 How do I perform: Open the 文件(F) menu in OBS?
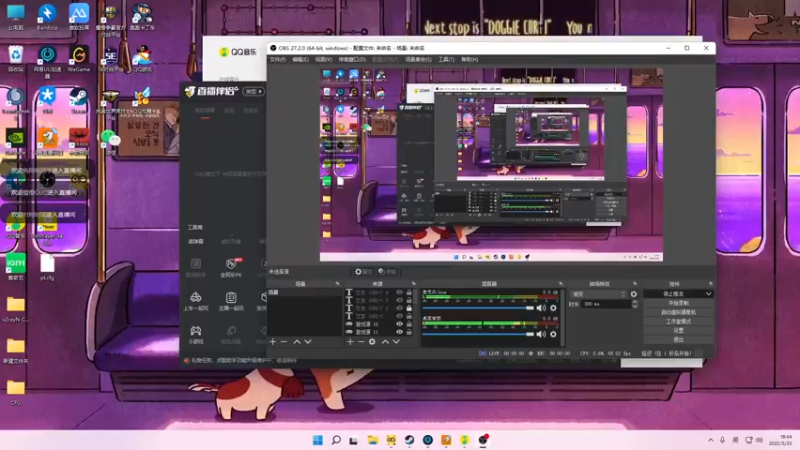click(x=278, y=60)
